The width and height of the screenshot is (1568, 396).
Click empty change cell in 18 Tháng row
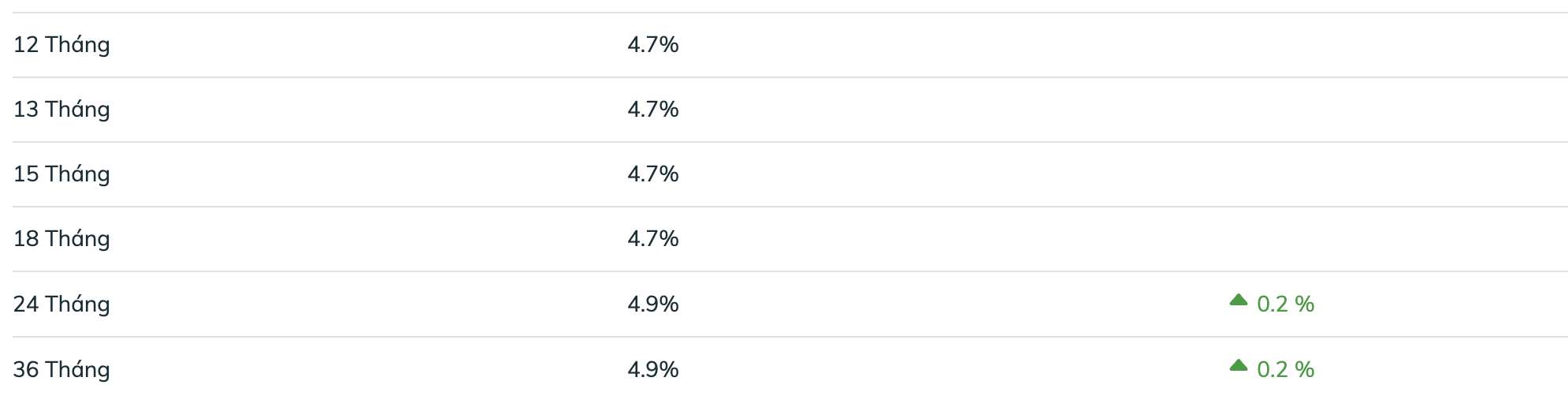pos(1272,239)
